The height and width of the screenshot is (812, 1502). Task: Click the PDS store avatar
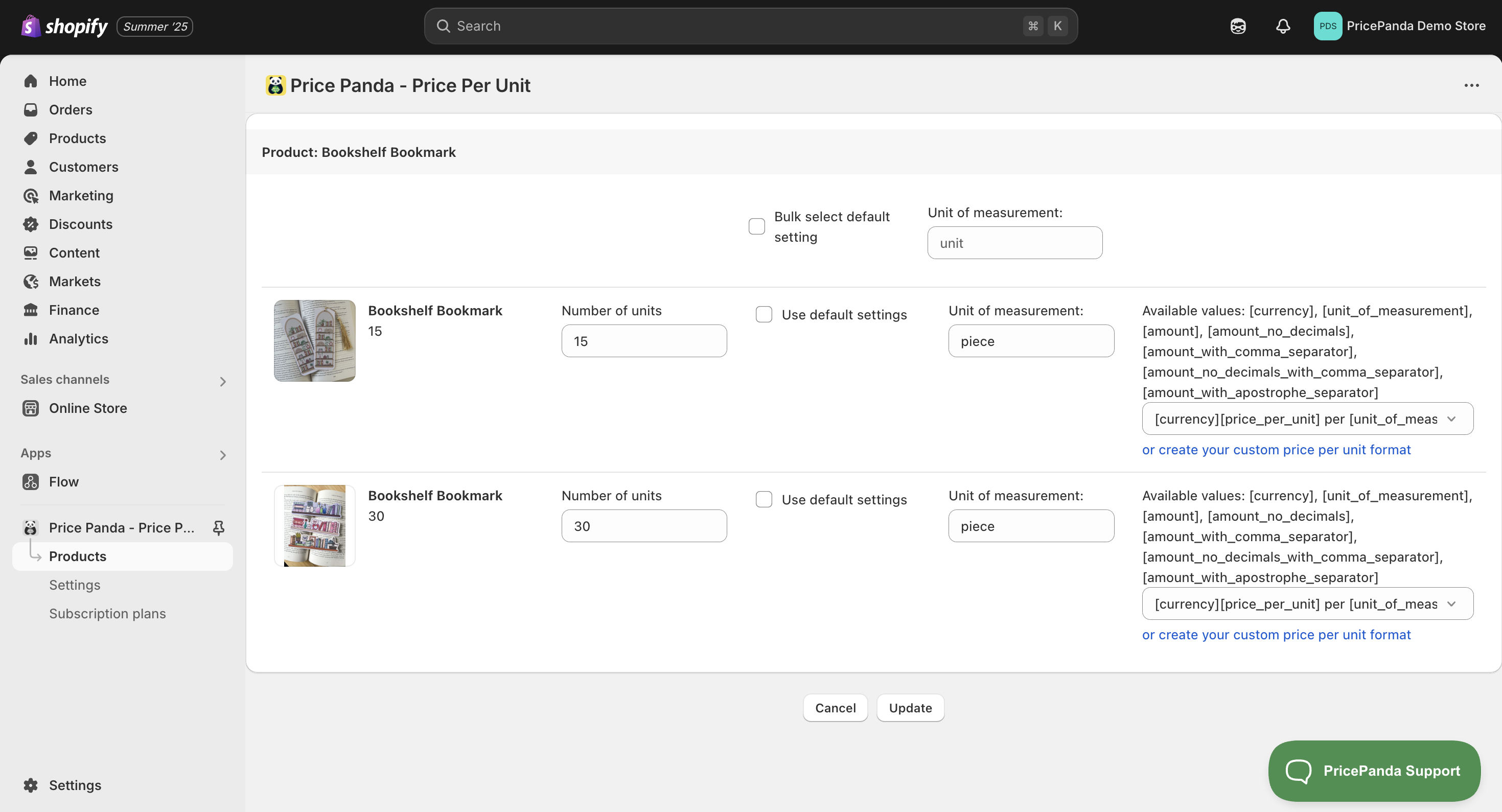[1328, 26]
